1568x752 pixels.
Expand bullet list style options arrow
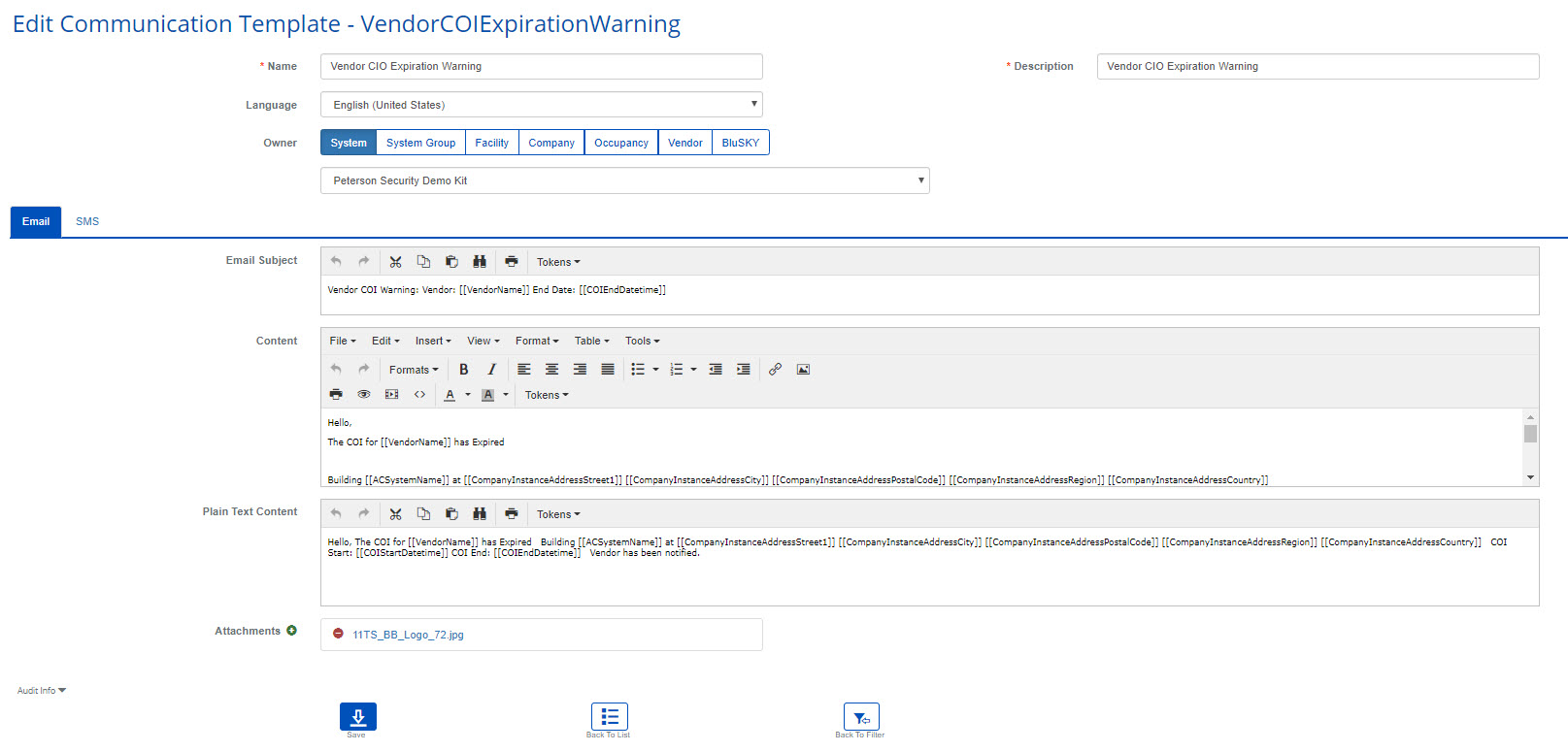[656, 370]
